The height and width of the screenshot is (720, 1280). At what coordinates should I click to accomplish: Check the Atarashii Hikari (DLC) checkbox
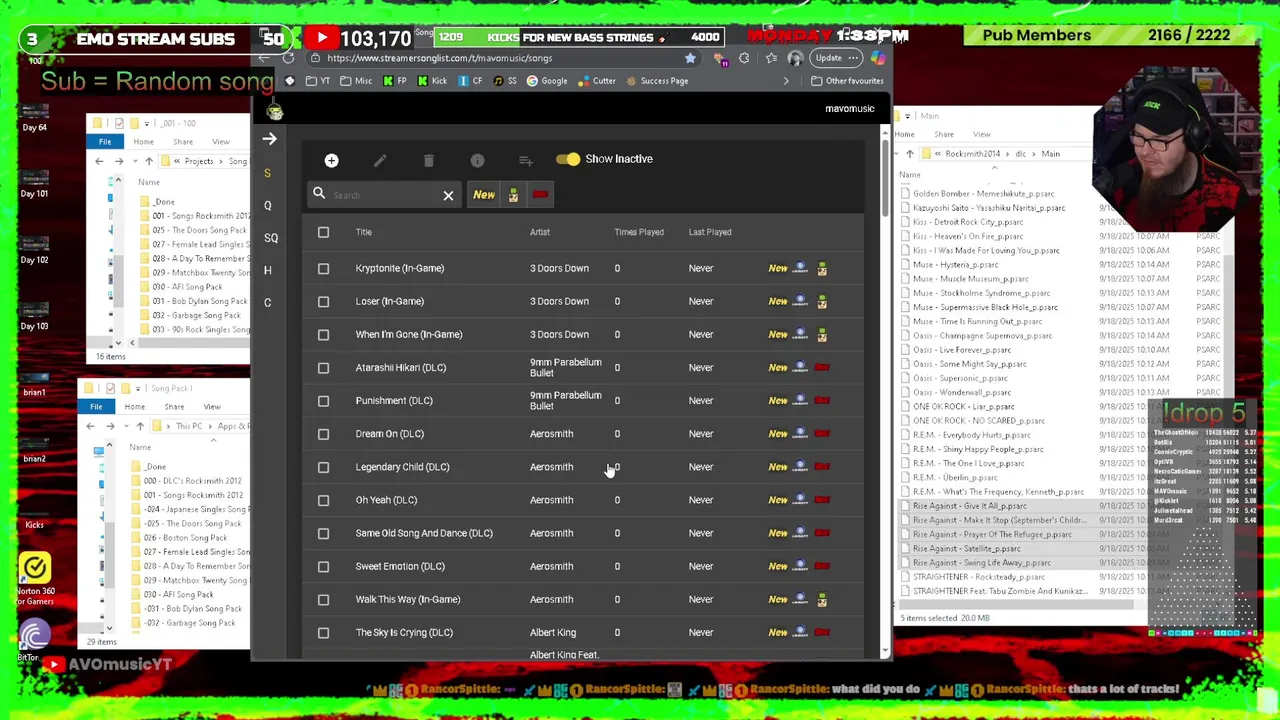tap(323, 367)
